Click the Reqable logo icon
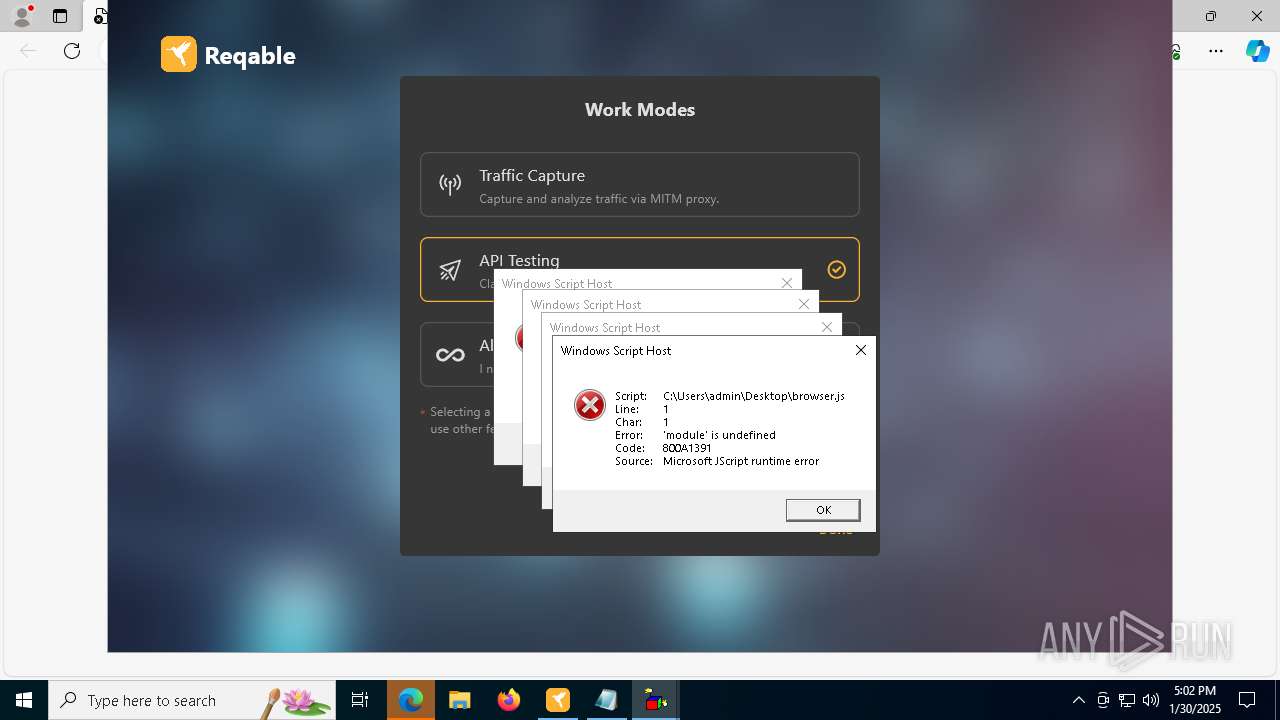This screenshot has width=1280, height=720. (179, 54)
